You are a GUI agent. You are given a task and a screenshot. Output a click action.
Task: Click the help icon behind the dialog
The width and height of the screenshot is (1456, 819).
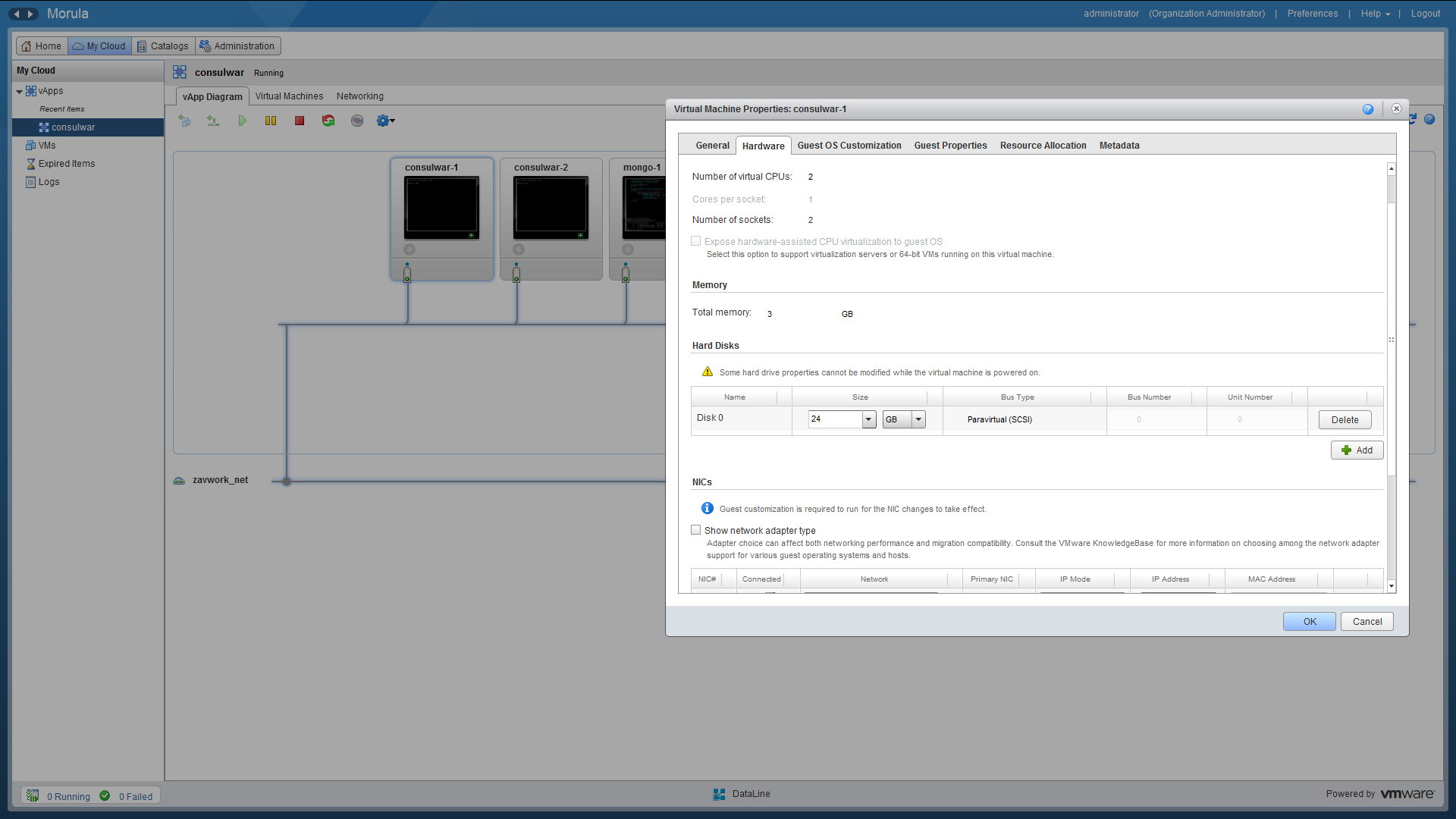1429,119
